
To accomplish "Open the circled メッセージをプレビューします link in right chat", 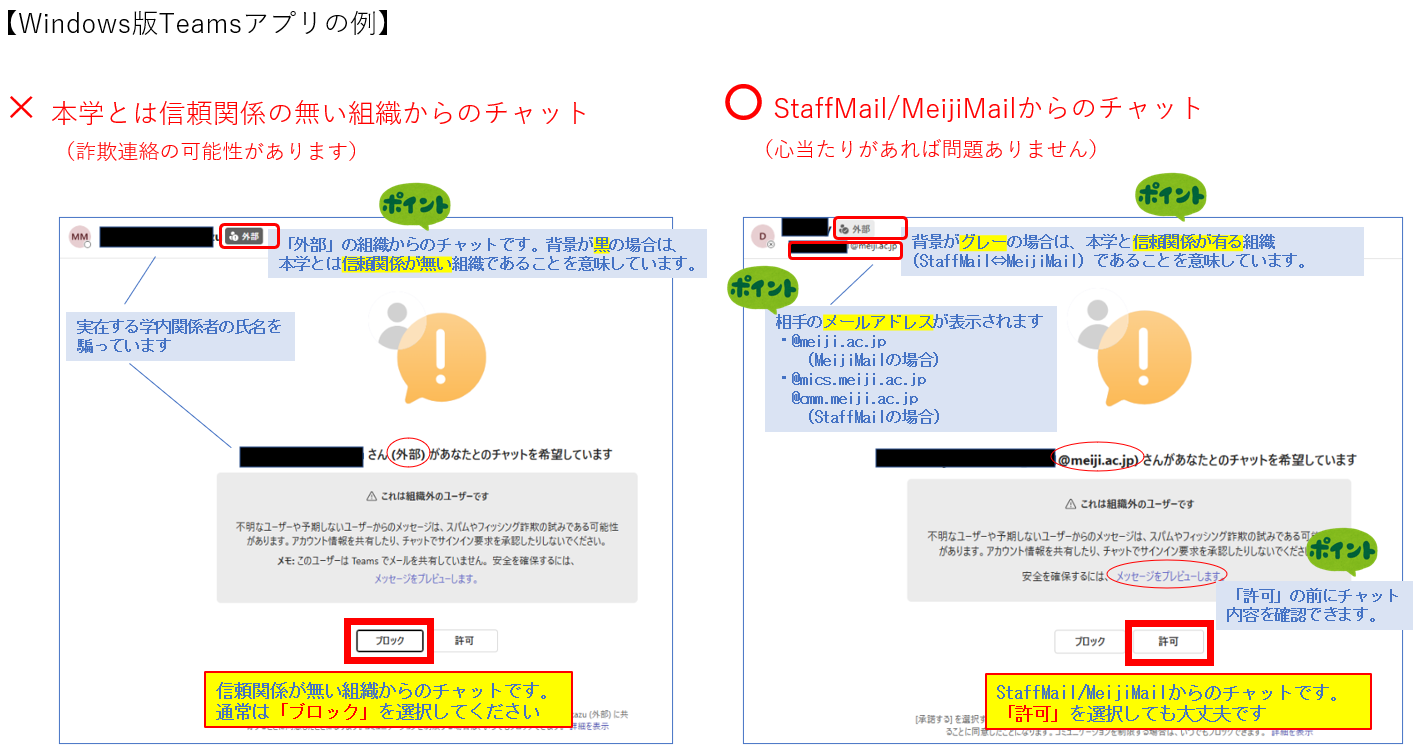I will click(1168, 576).
